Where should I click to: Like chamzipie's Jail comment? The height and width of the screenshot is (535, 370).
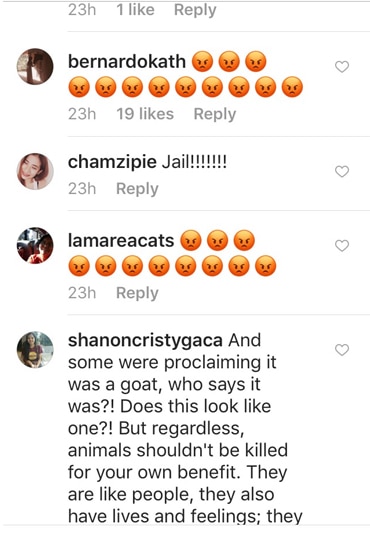(x=342, y=171)
